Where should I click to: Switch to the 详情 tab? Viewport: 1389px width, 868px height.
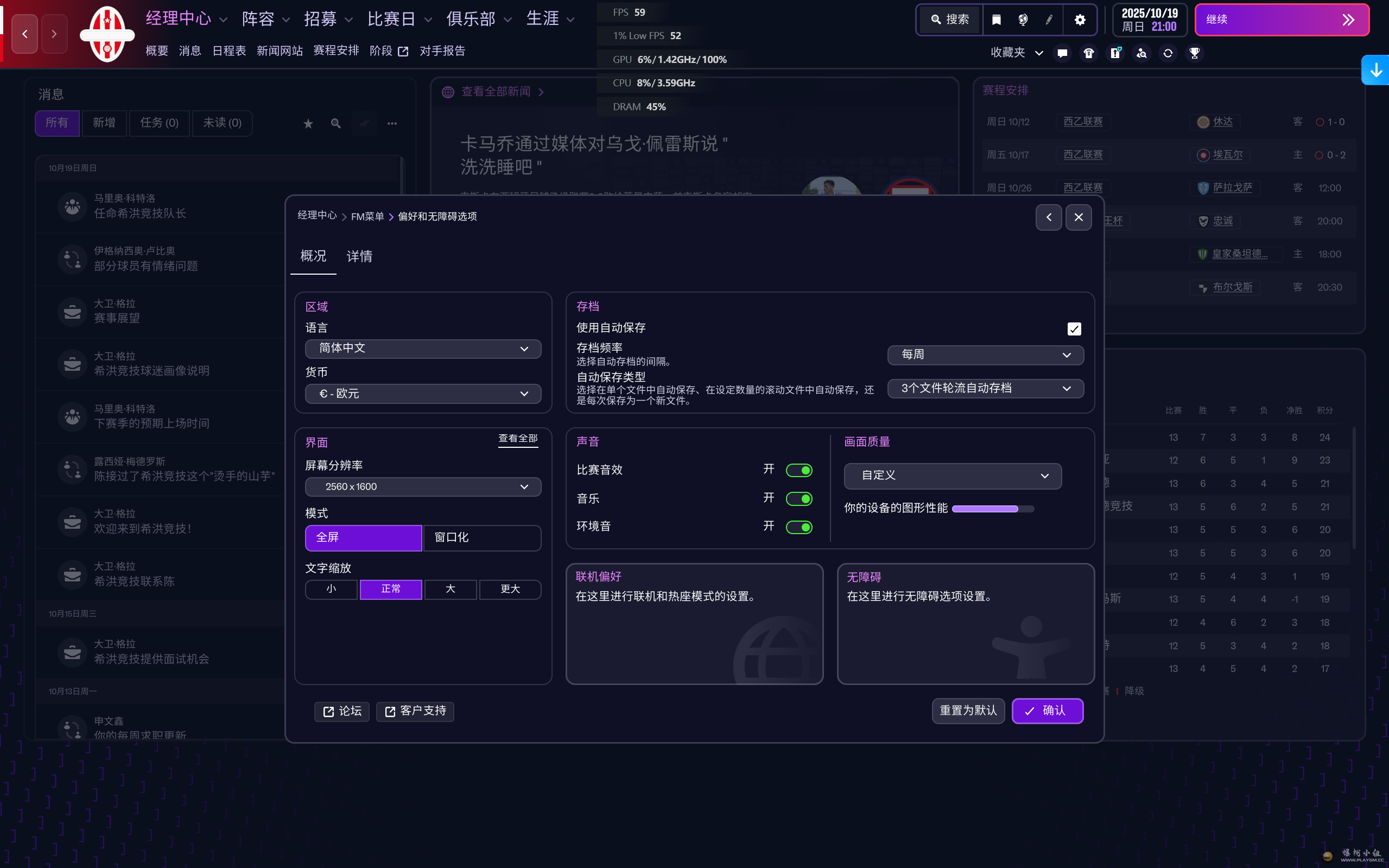pos(359,256)
